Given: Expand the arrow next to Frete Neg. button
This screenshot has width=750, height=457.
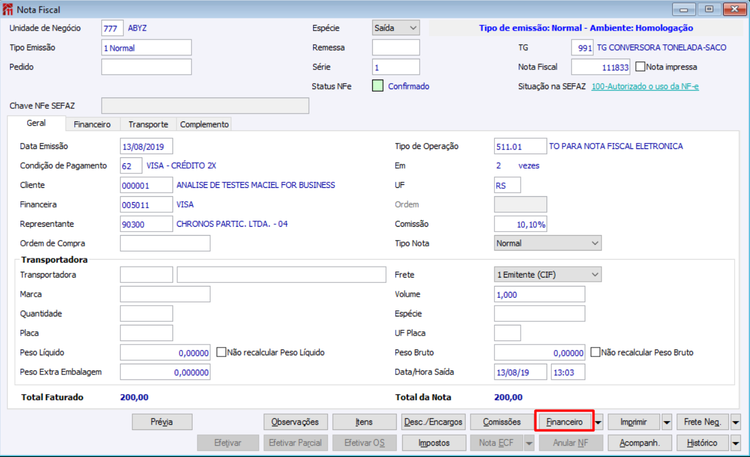Looking at the screenshot, I should pyautogui.click(x=736, y=422).
